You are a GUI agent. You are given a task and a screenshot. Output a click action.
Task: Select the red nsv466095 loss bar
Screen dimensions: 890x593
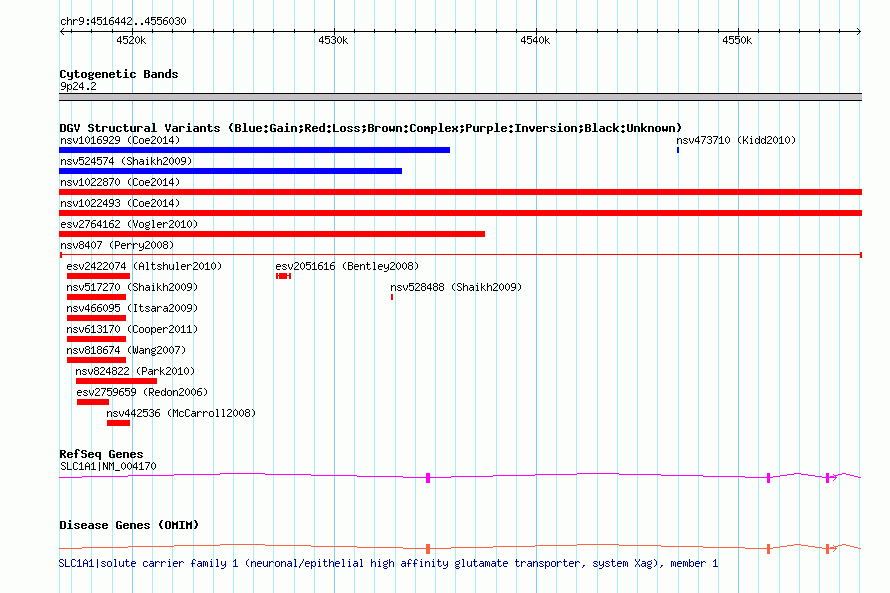pyautogui.click(x=96, y=318)
